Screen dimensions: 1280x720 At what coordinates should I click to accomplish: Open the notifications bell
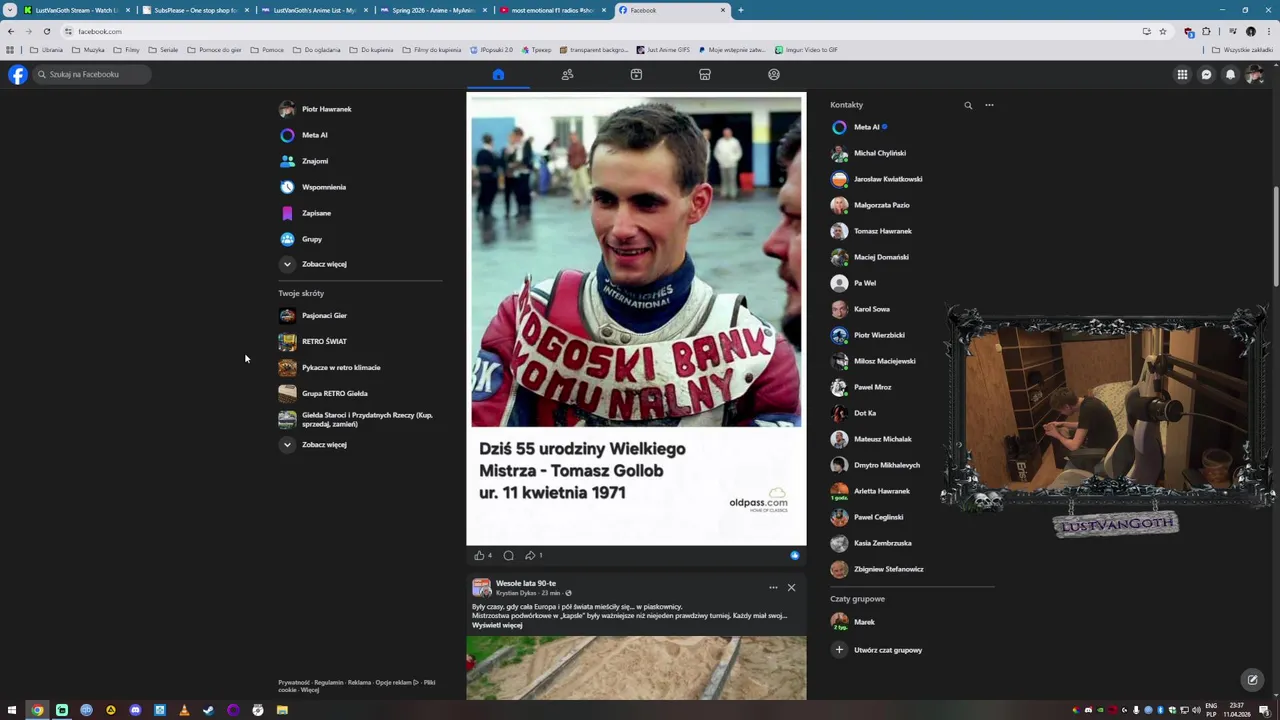click(1230, 74)
